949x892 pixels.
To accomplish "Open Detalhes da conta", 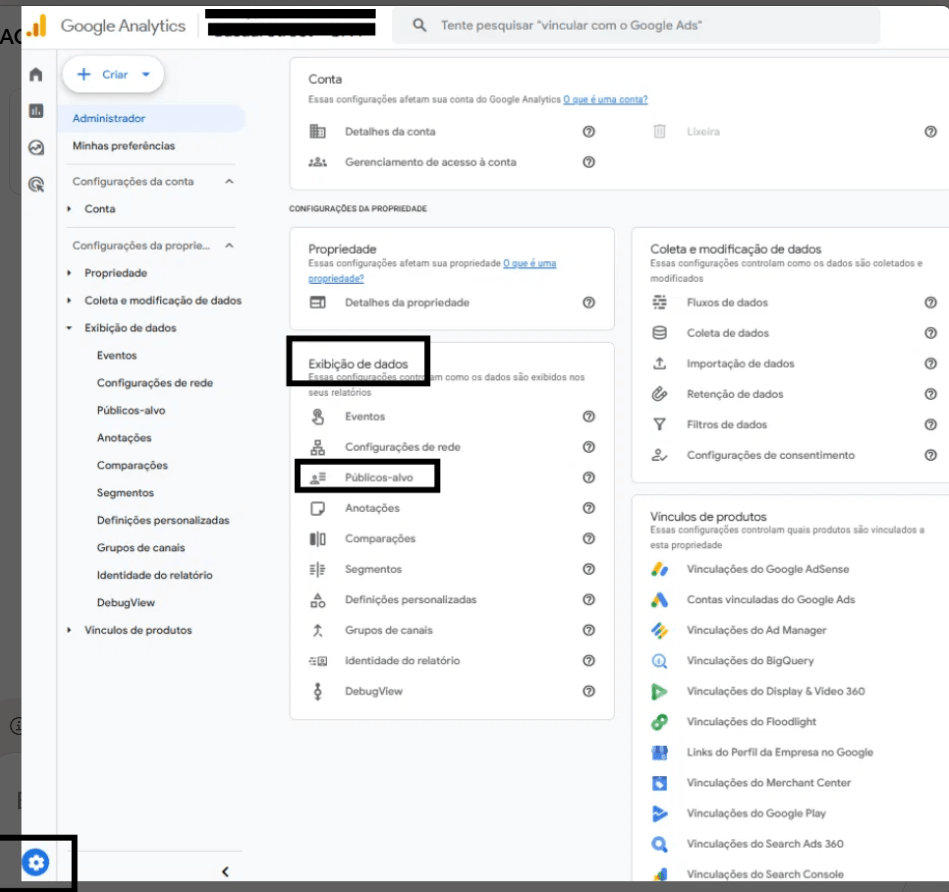I will (390, 131).
